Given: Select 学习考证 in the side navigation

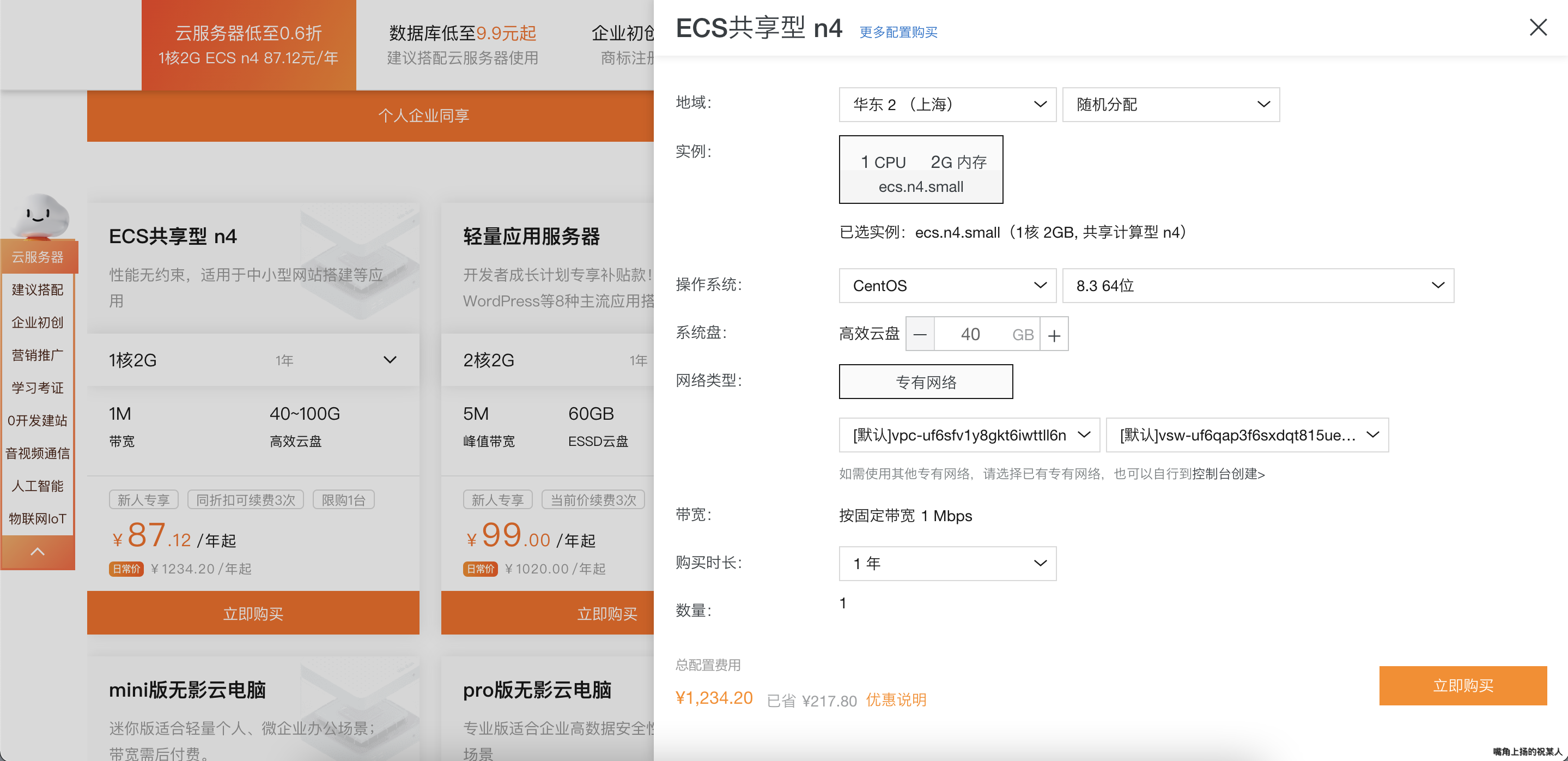Looking at the screenshot, I should (38, 388).
